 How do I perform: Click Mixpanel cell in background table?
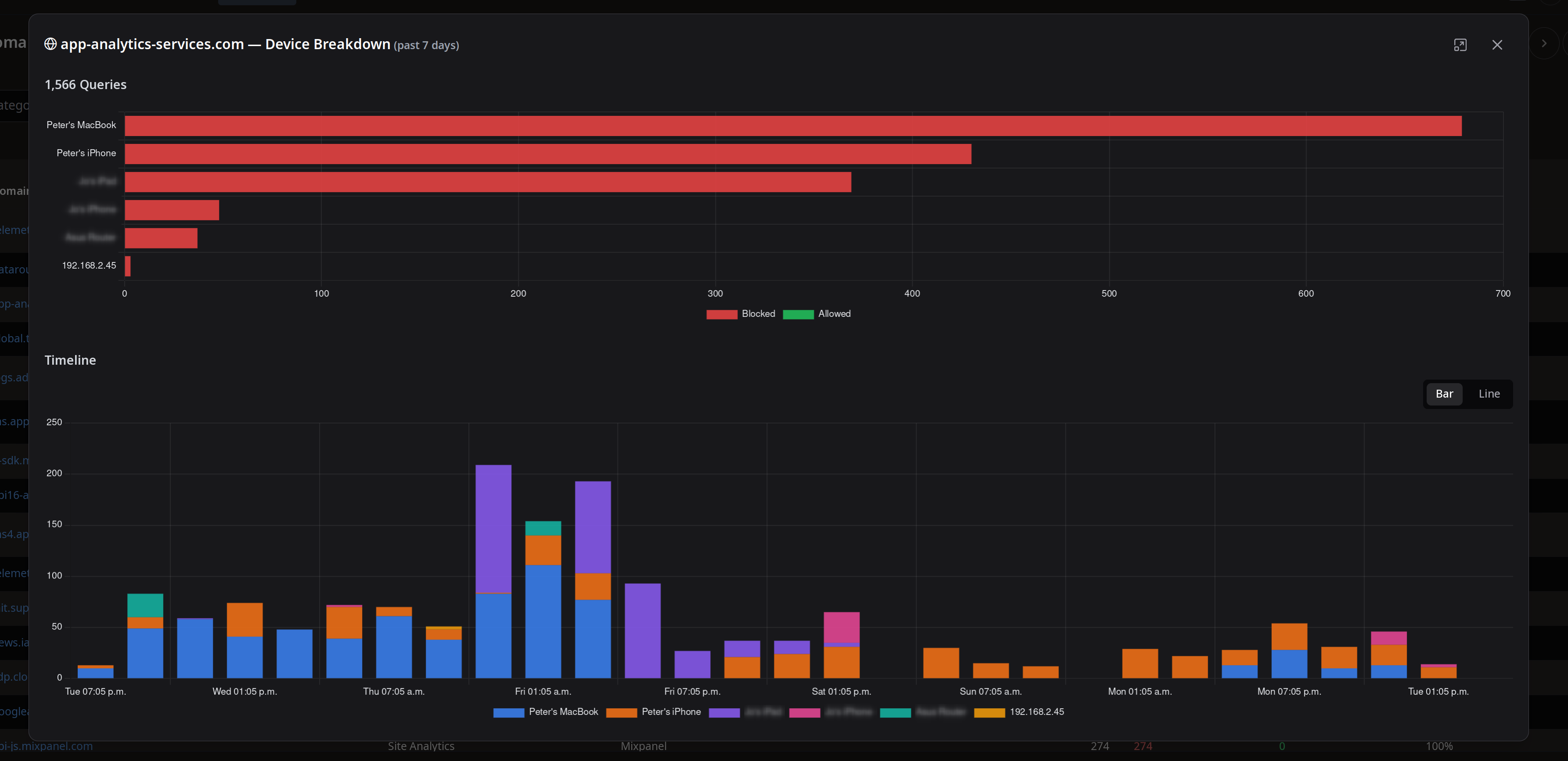pos(644,747)
